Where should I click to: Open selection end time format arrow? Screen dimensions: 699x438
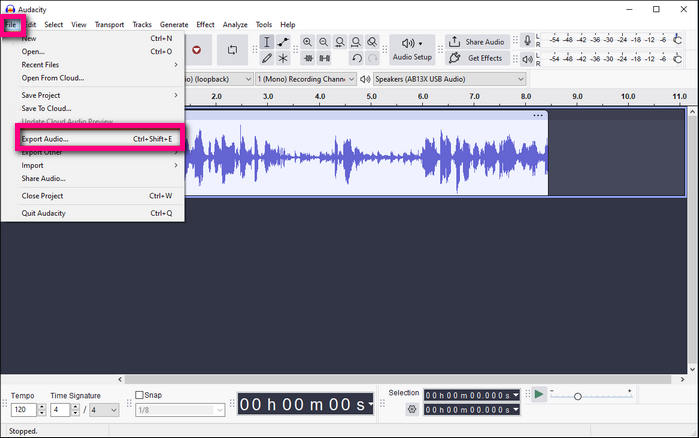[516, 409]
